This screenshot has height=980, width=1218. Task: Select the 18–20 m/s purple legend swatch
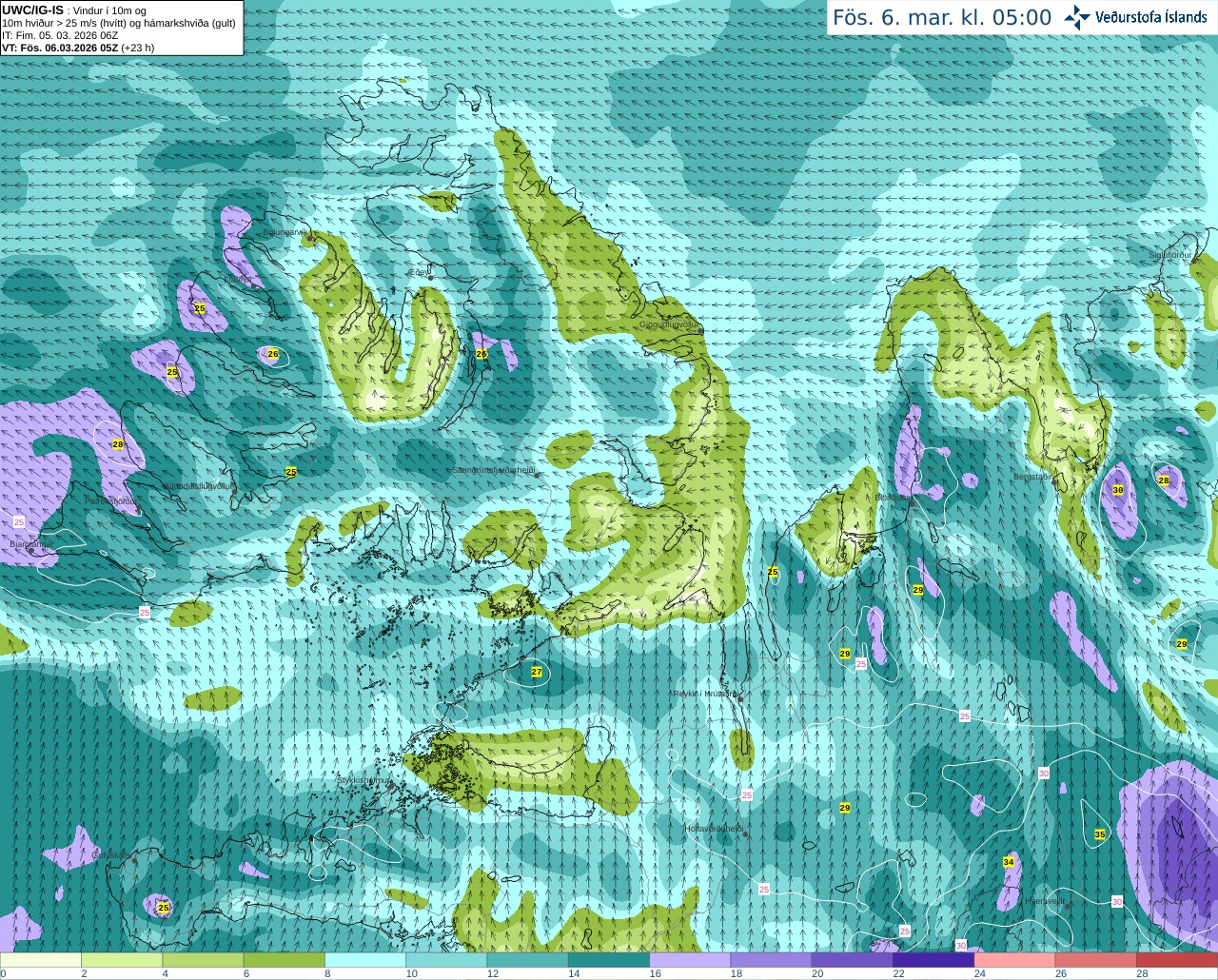(x=772, y=960)
